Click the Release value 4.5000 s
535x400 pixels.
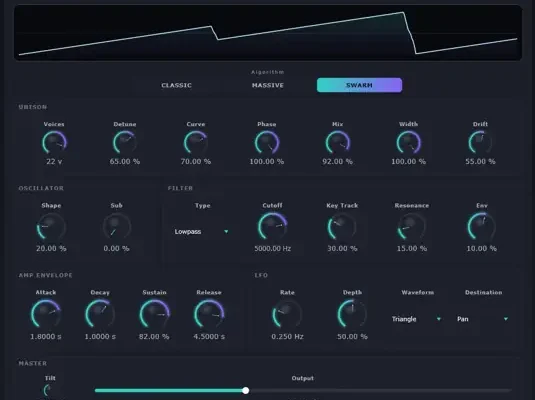coord(209,337)
